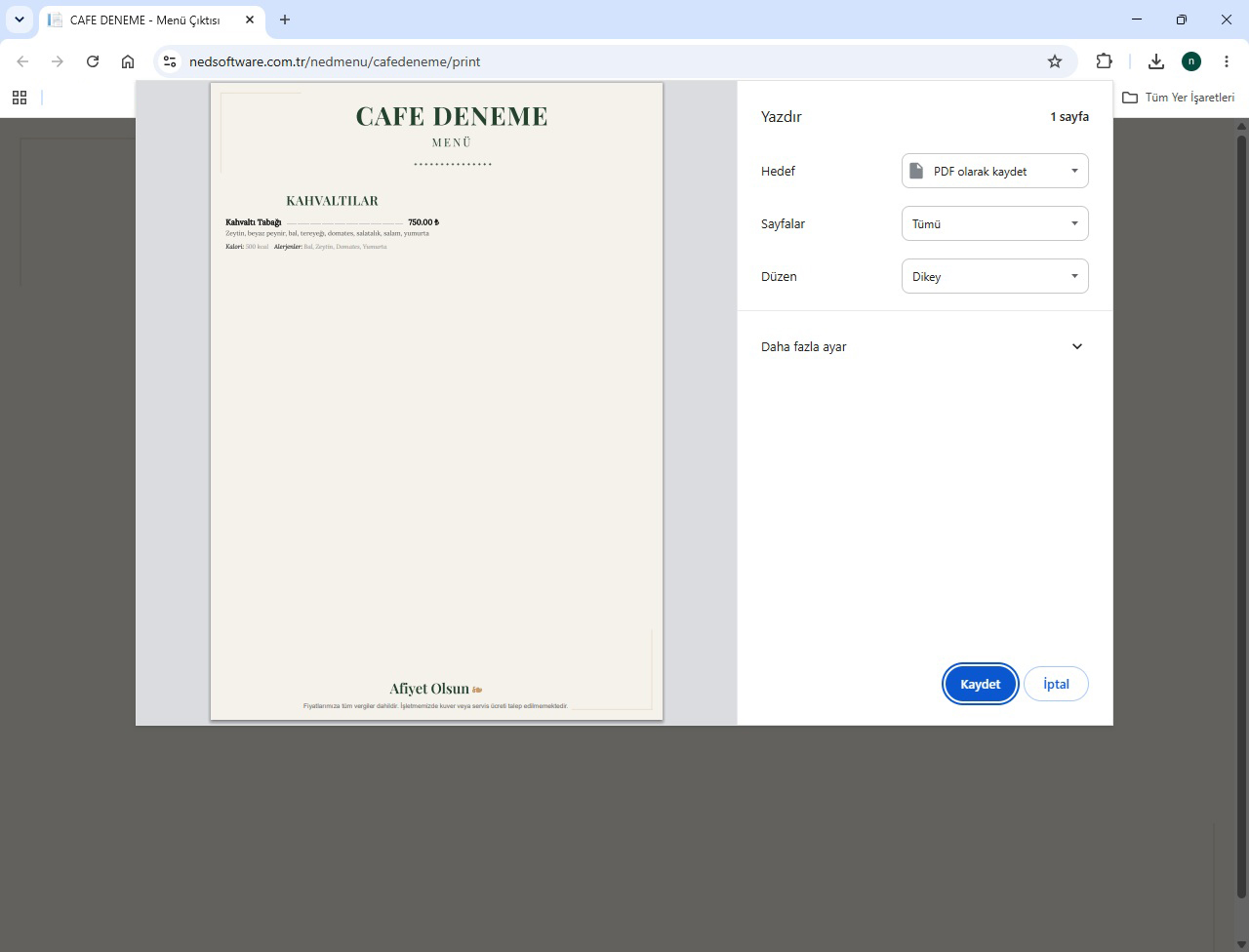Click the Yazdır dialog title
The image size is (1249, 952).
[x=782, y=116]
